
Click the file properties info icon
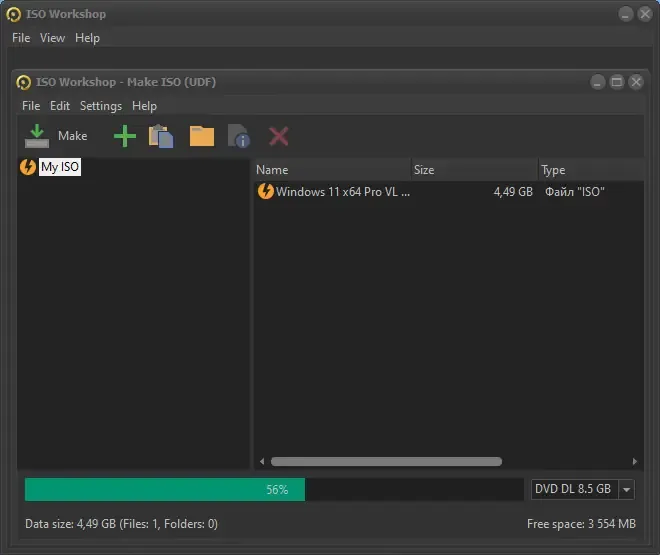[239, 136]
